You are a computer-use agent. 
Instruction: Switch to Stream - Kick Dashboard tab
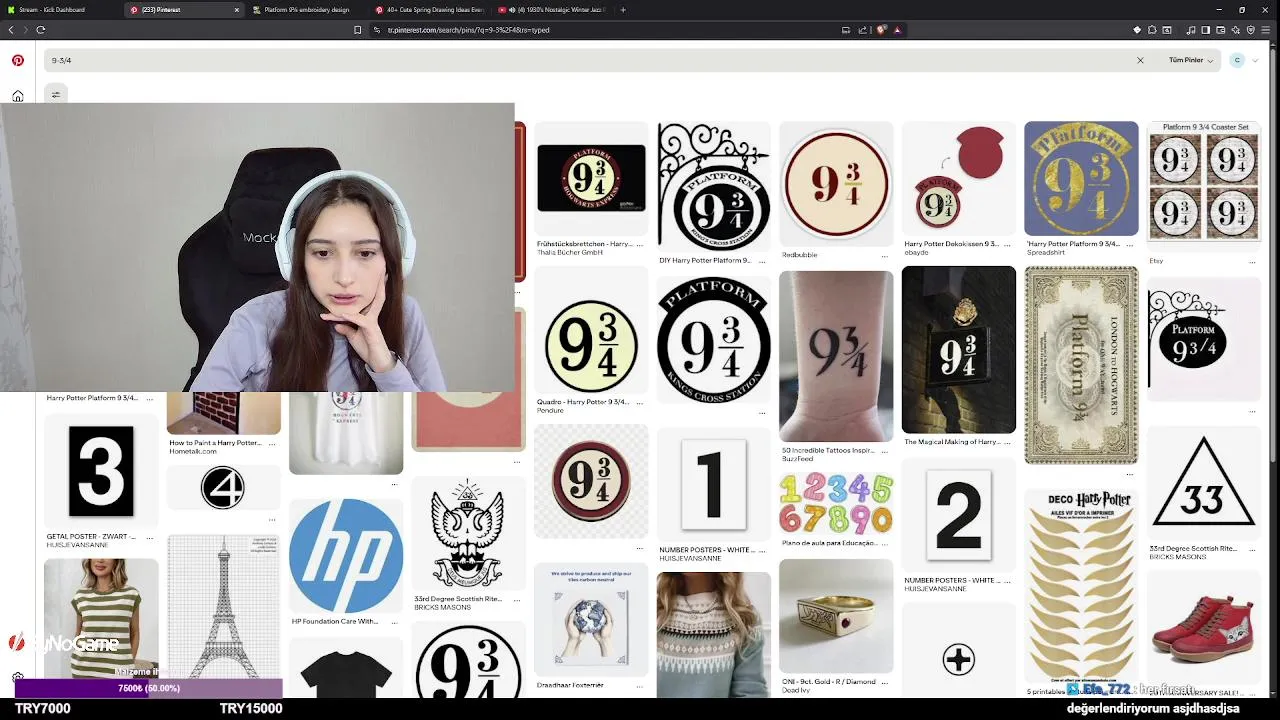pyautogui.click(x=59, y=10)
